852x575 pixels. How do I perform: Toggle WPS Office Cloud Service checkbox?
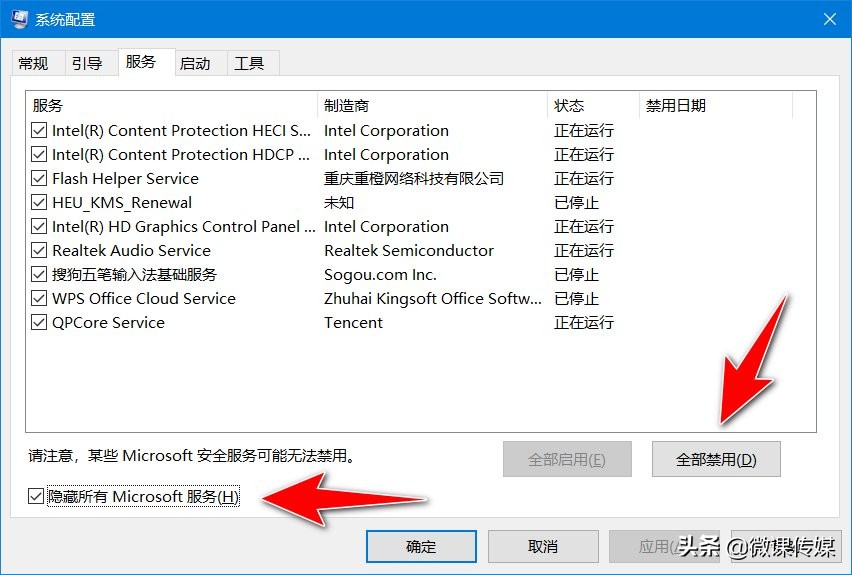[39, 298]
